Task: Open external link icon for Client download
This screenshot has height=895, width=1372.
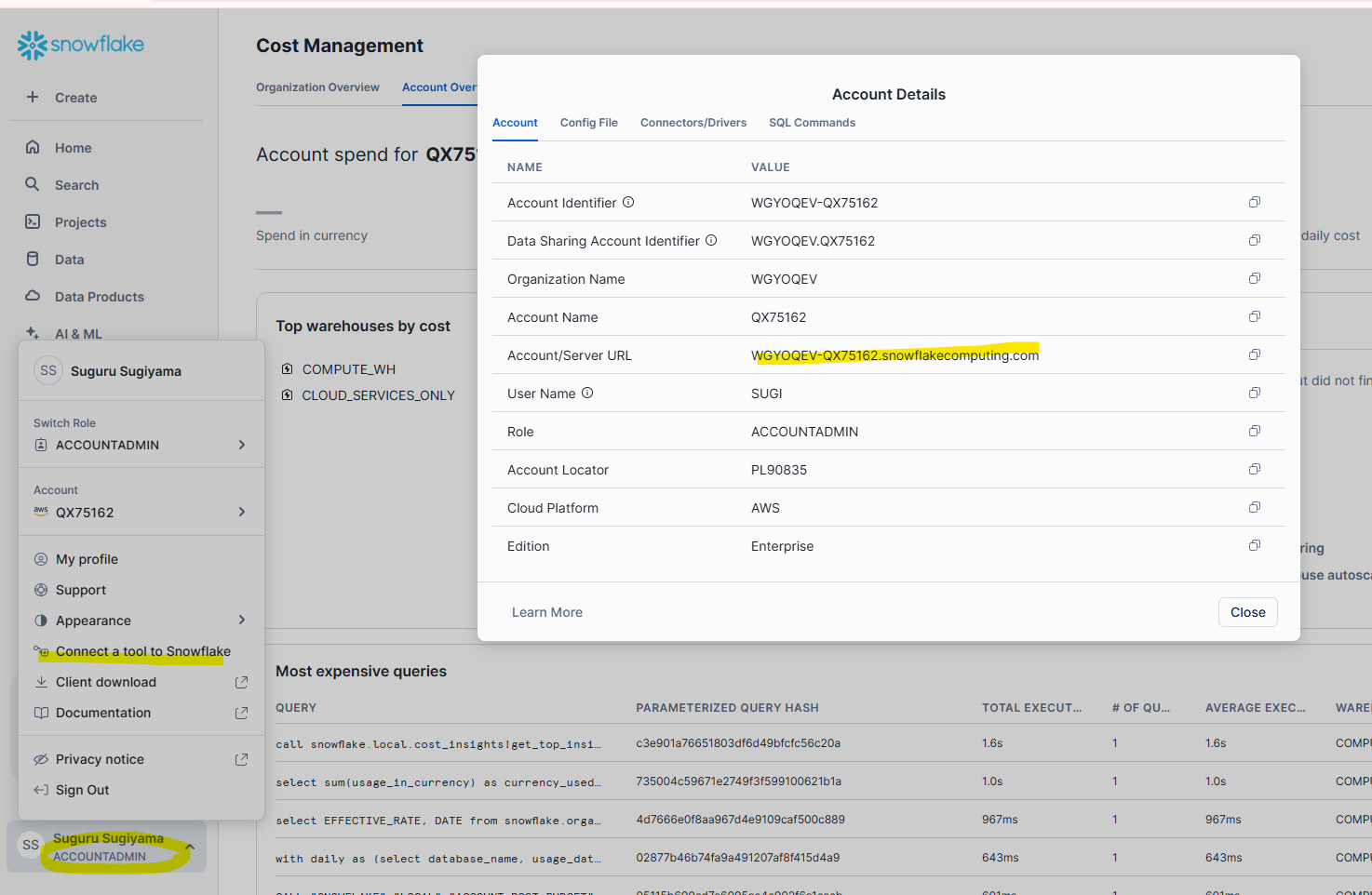Action: coord(242,682)
